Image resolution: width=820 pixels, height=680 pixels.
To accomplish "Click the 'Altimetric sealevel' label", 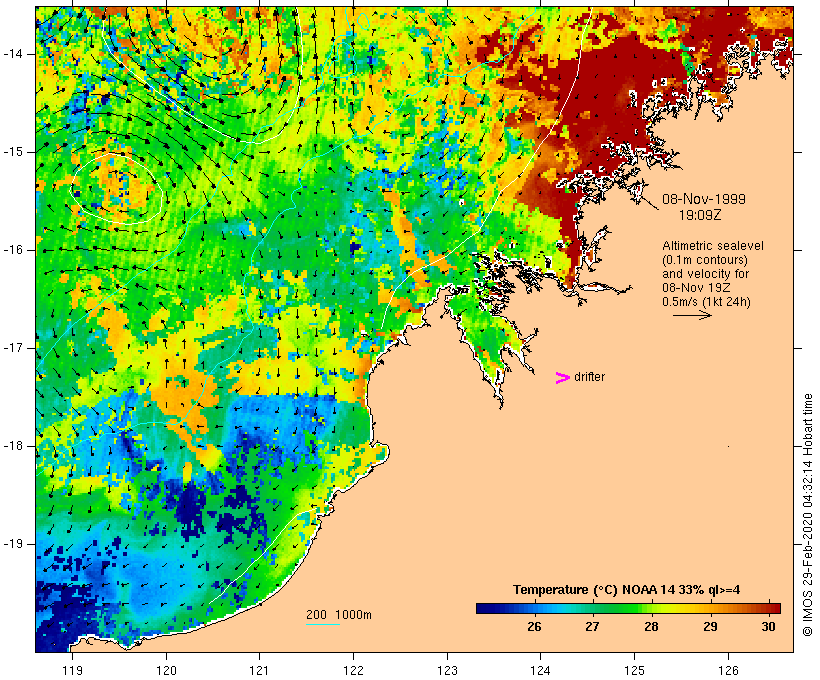I will click(713, 246).
